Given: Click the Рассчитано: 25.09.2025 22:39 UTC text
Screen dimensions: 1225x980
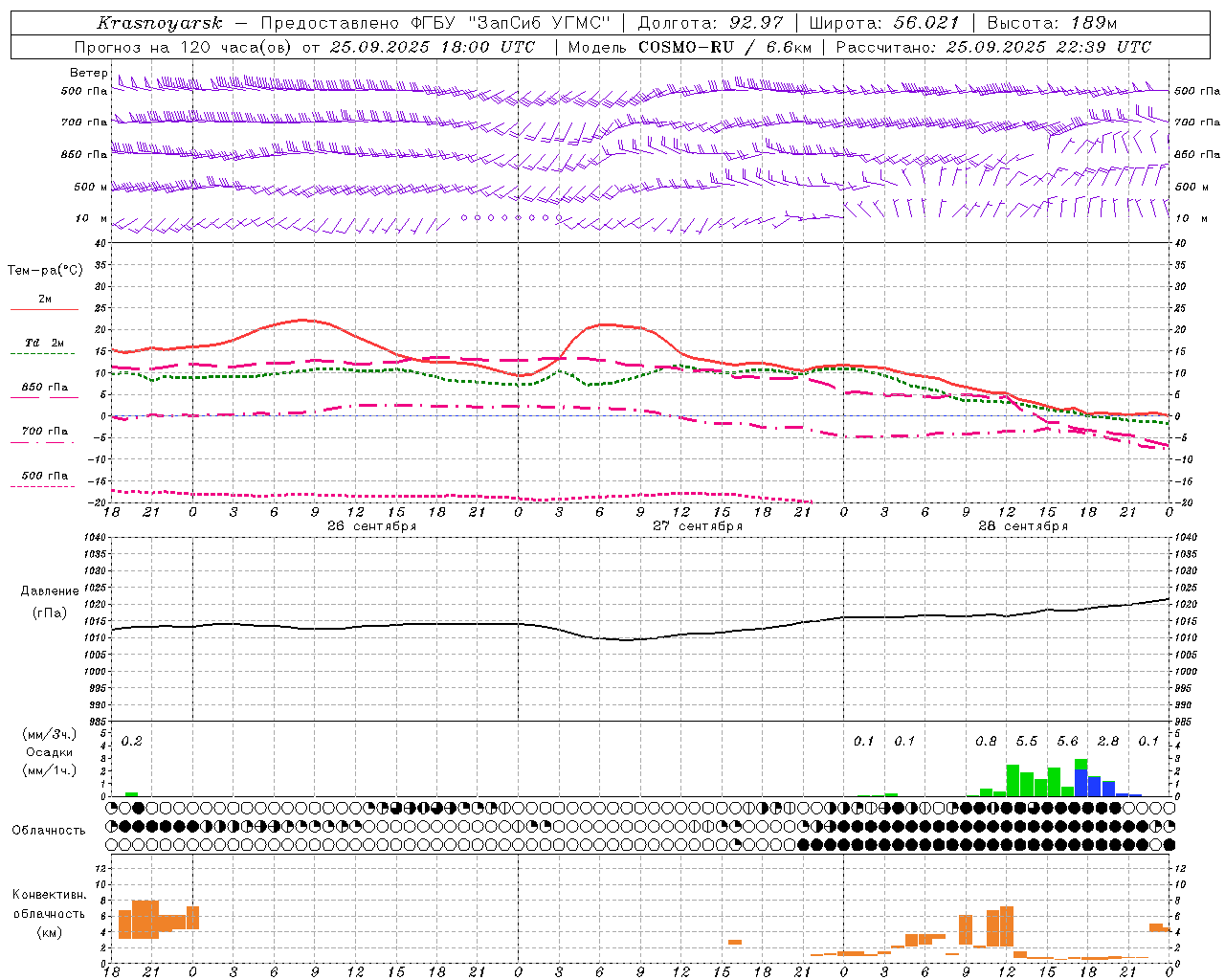Looking at the screenshot, I should pyautogui.click(x=993, y=47).
